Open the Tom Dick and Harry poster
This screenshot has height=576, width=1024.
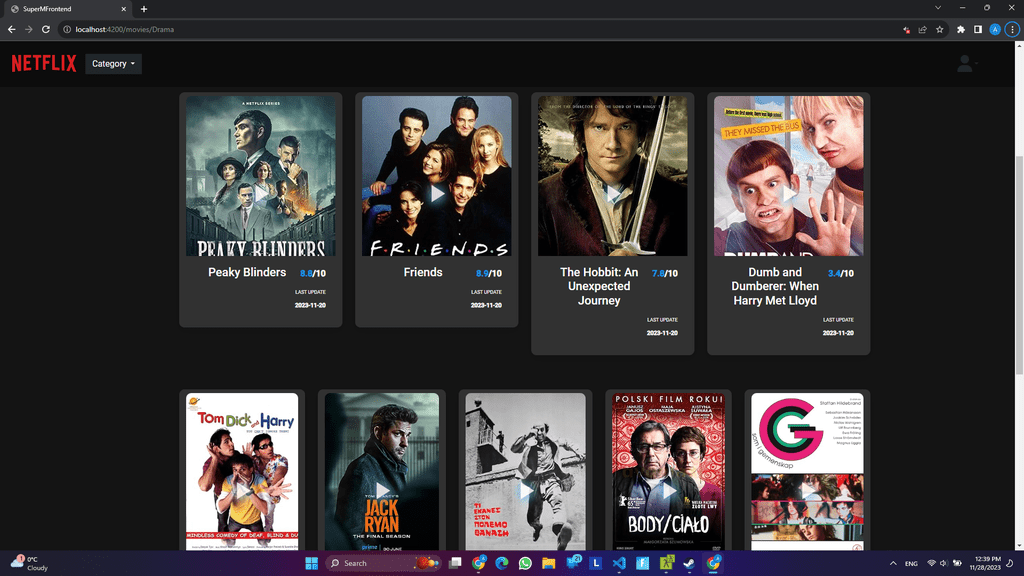coord(242,472)
